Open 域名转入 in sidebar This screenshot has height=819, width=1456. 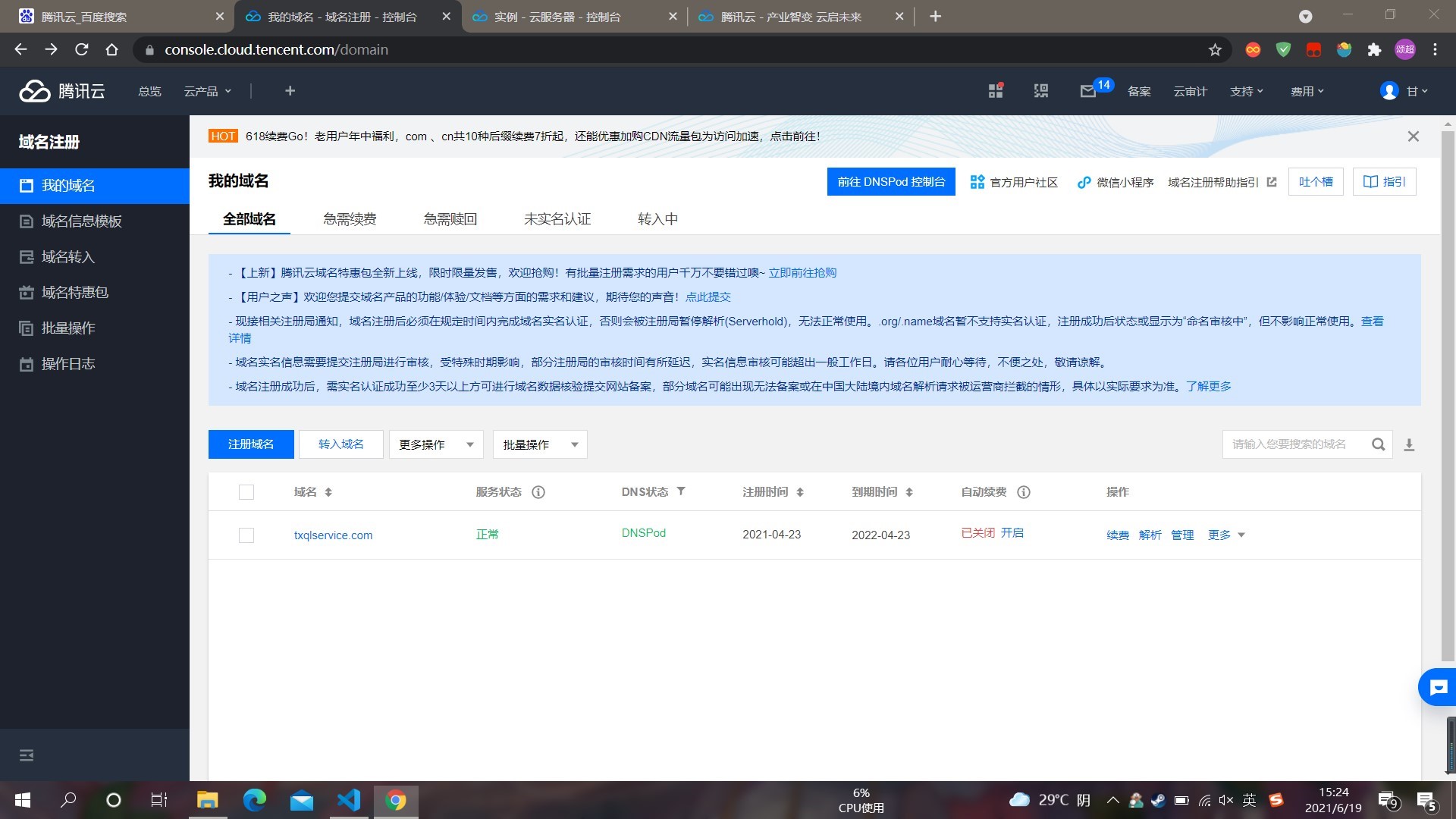tap(95, 257)
